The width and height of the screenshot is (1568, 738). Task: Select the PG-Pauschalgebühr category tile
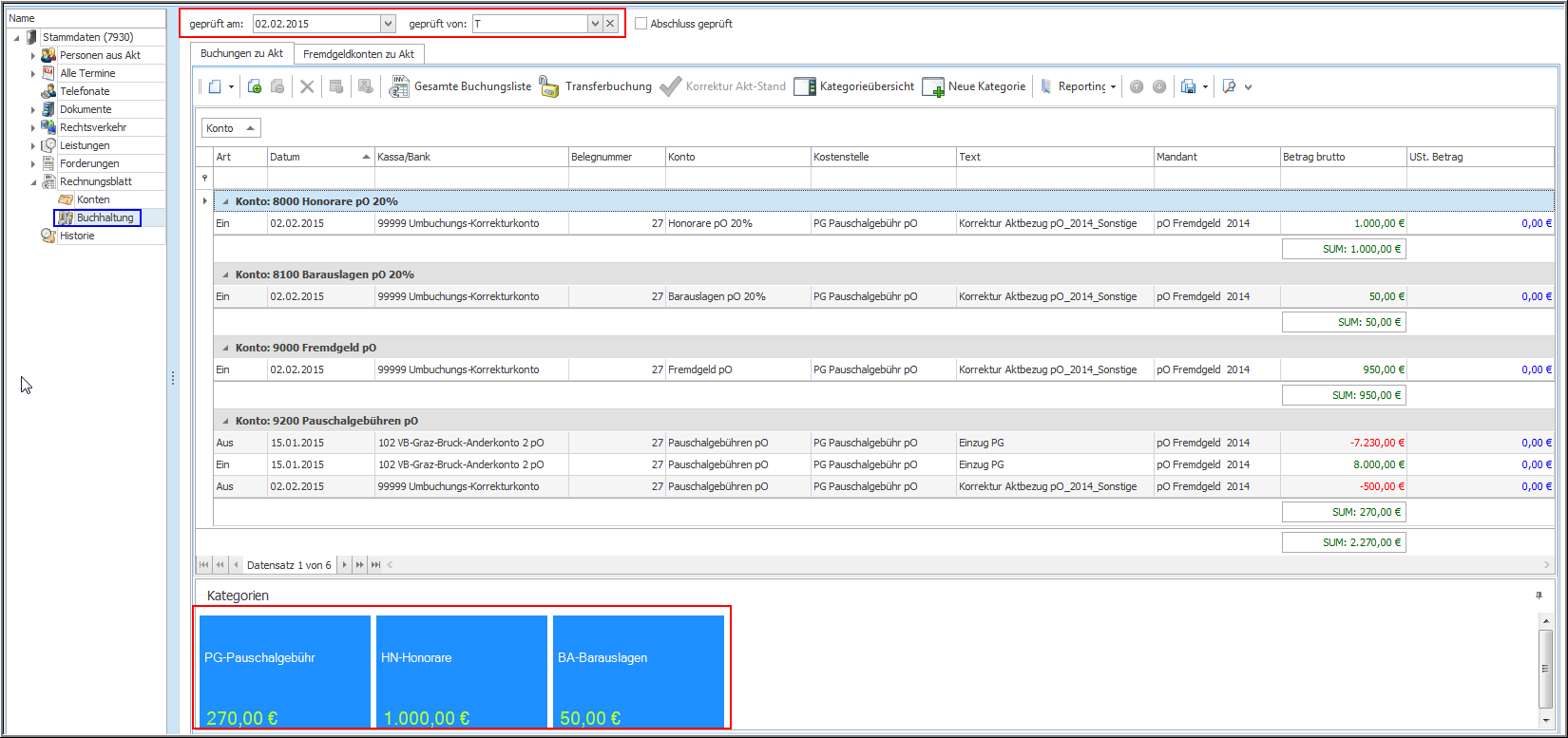pos(285,672)
